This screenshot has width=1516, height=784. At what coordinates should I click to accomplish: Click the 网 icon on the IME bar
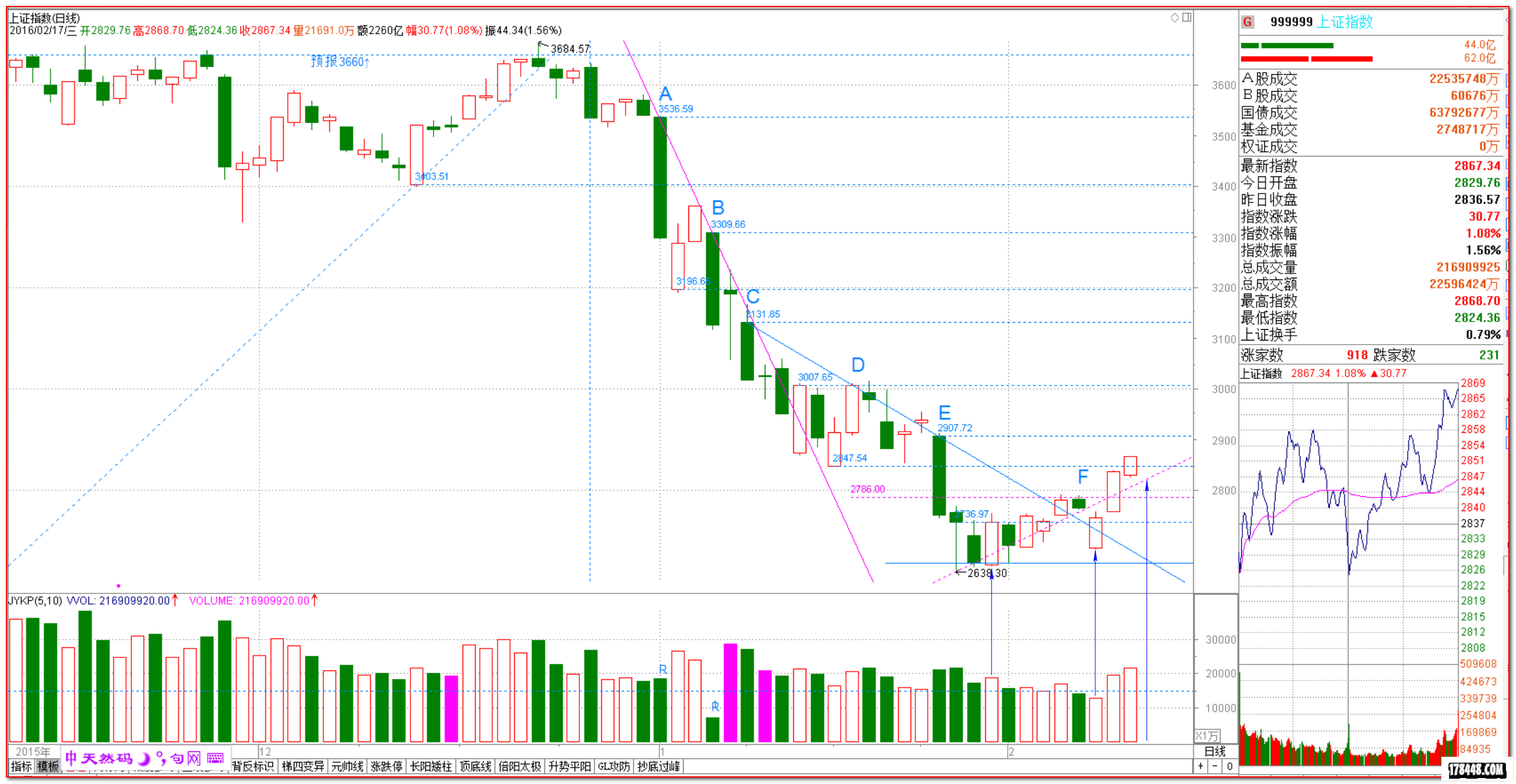pos(194,759)
